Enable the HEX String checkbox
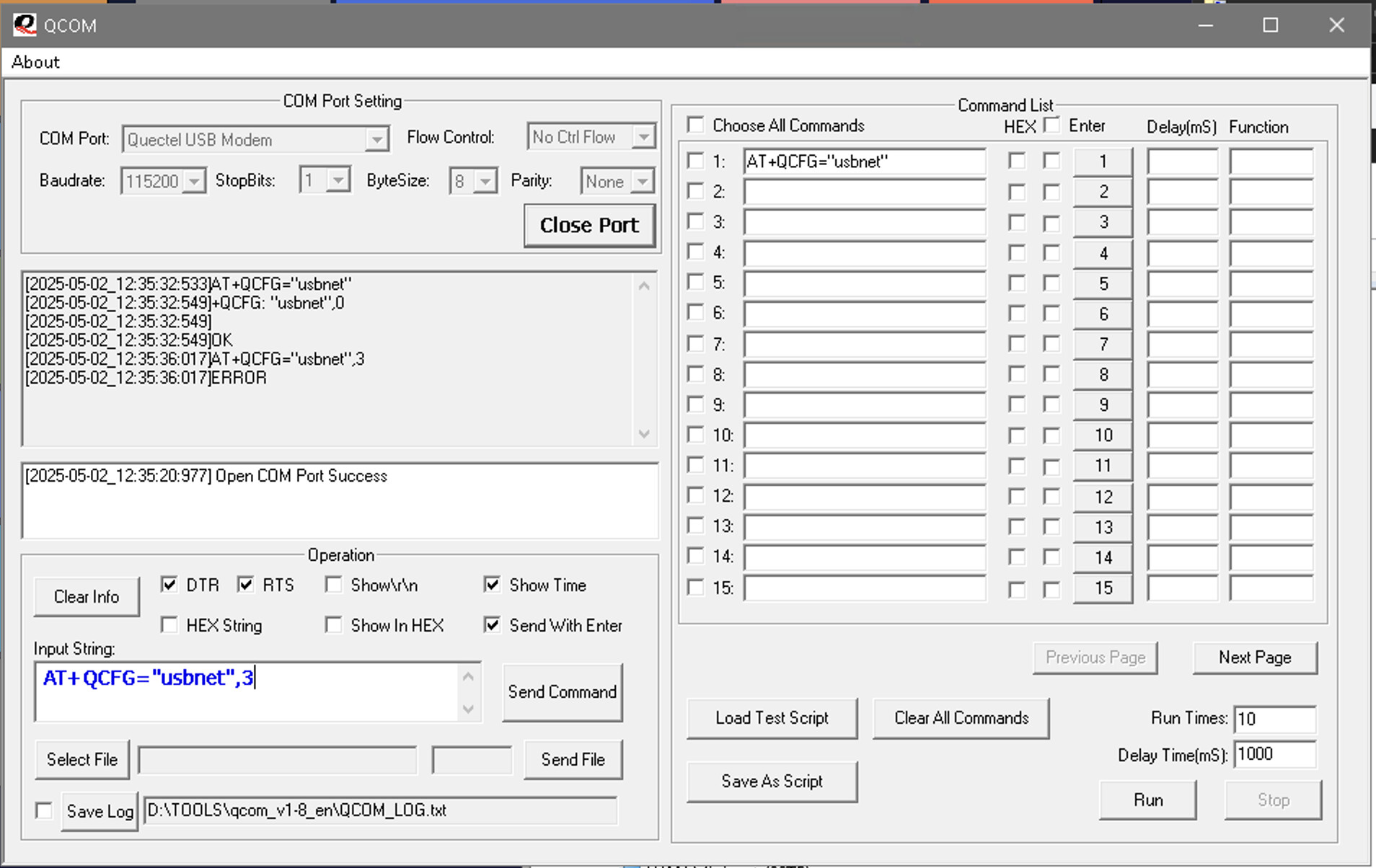The width and height of the screenshot is (1376, 868). coord(169,625)
